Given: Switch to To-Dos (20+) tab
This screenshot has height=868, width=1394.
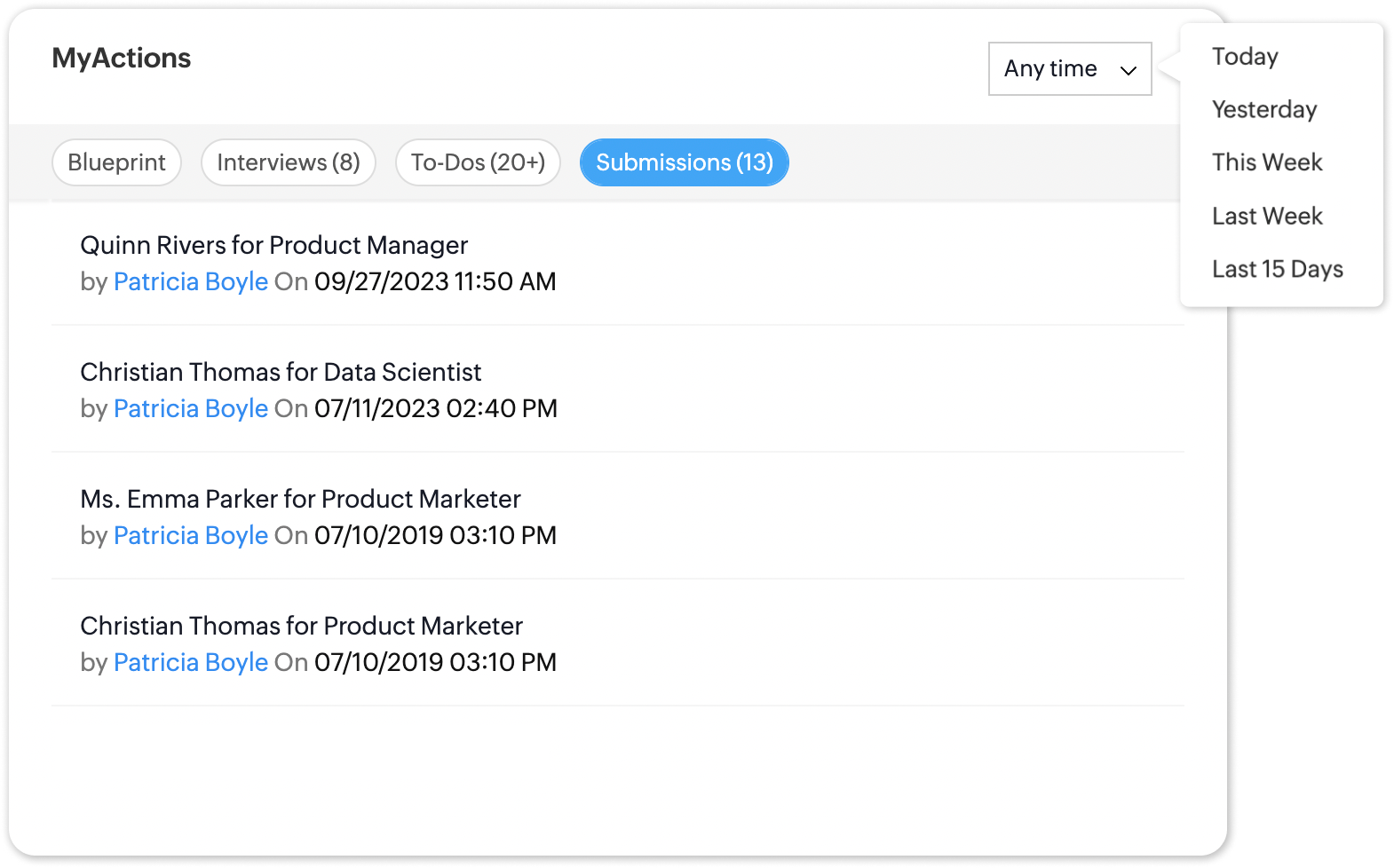Looking at the screenshot, I should (x=478, y=162).
